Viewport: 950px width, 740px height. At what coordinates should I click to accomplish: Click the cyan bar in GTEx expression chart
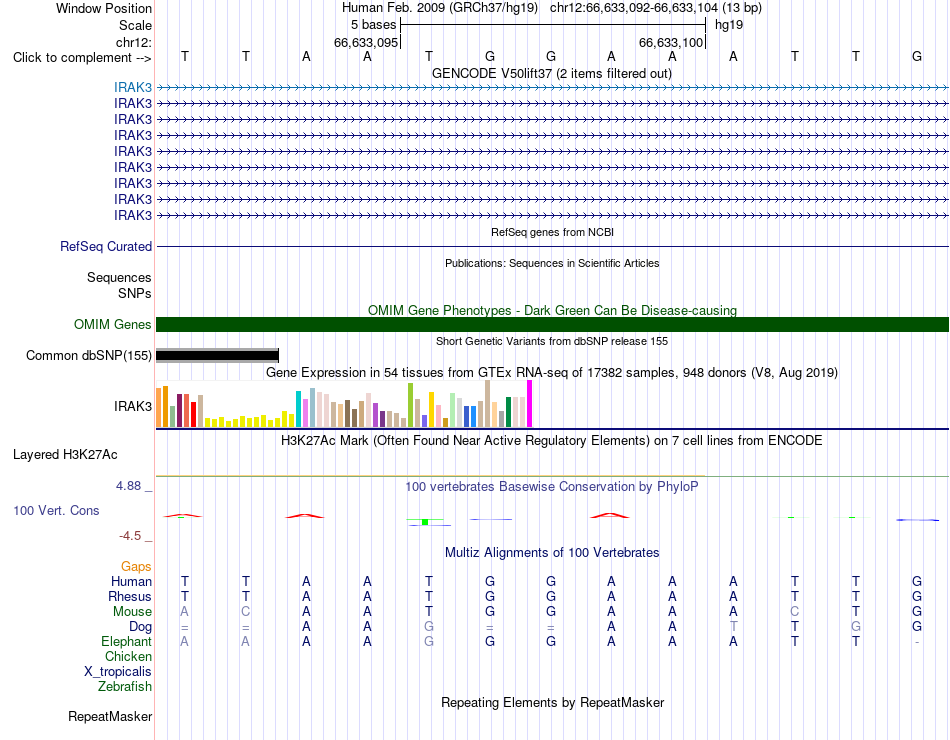(x=299, y=409)
